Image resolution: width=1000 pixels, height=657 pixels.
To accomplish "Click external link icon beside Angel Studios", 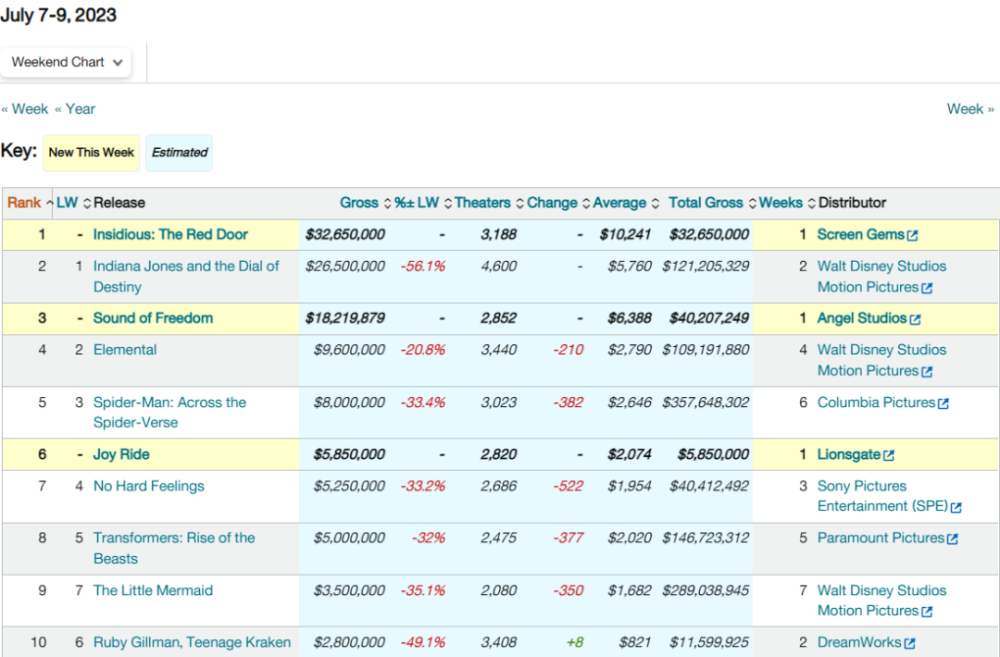I will tap(915, 320).
